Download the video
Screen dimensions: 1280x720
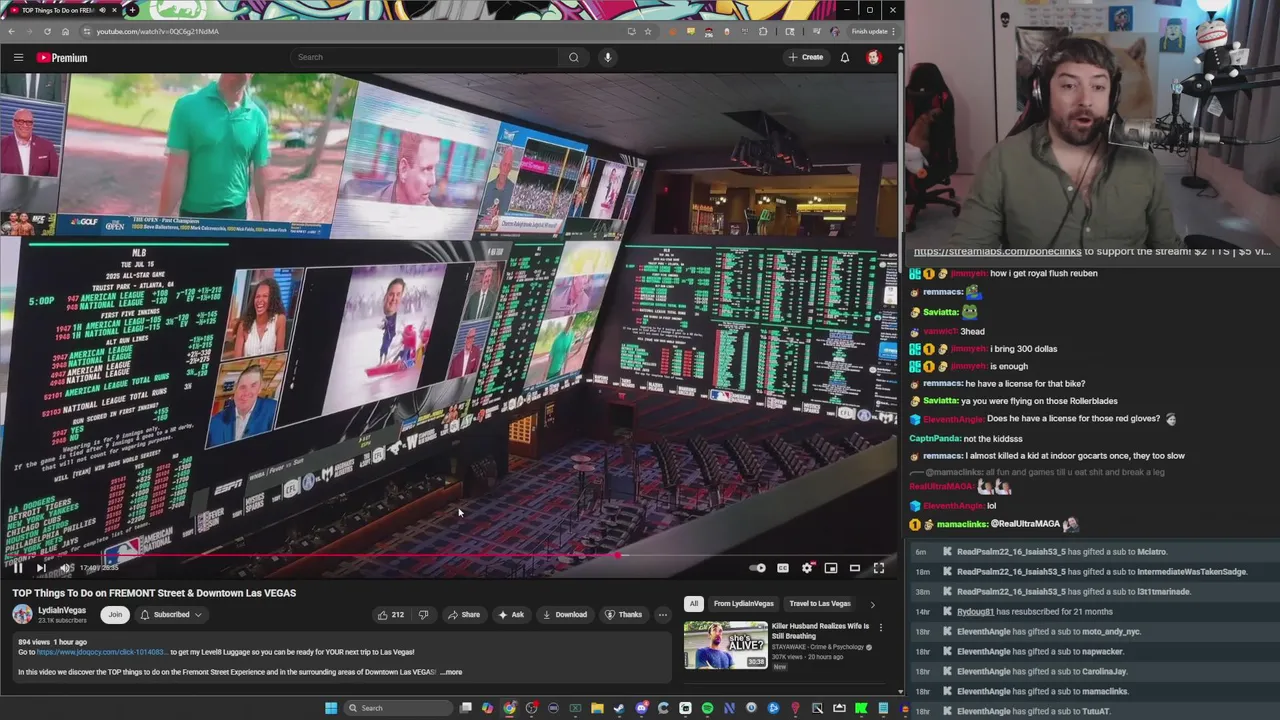point(565,615)
